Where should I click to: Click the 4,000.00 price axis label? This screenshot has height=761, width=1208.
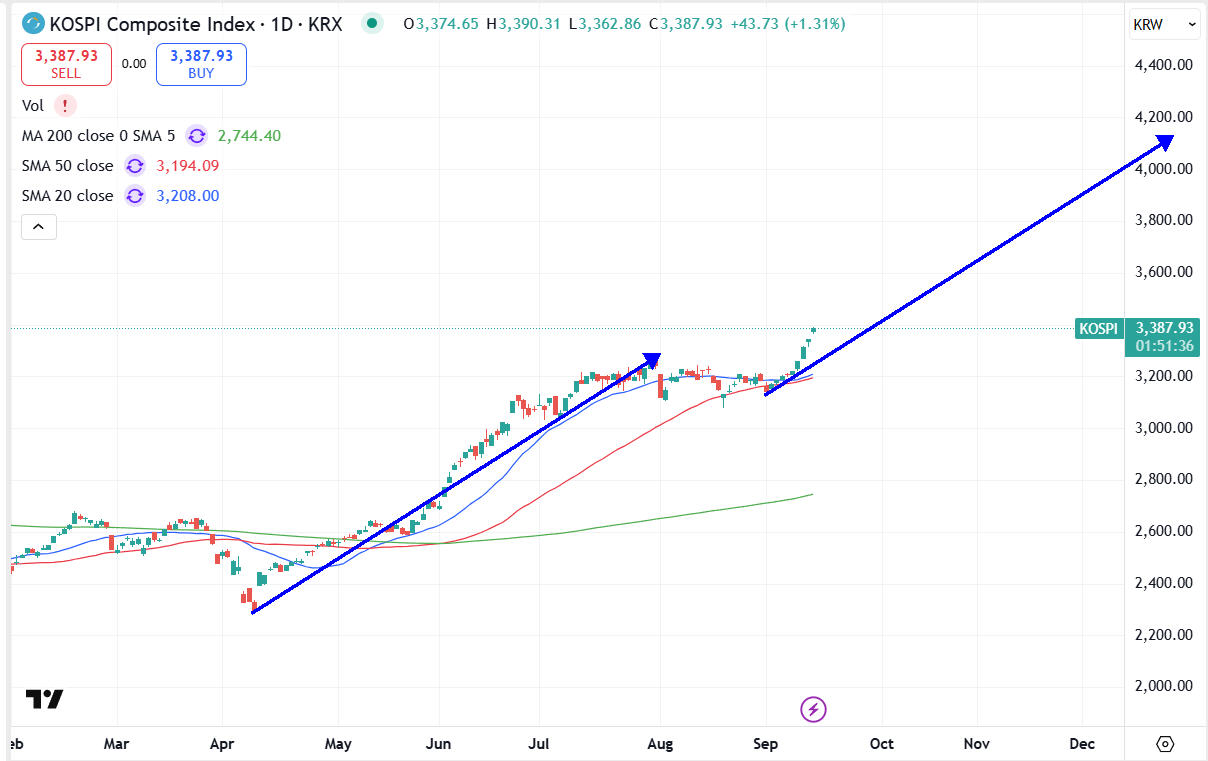(1164, 169)
